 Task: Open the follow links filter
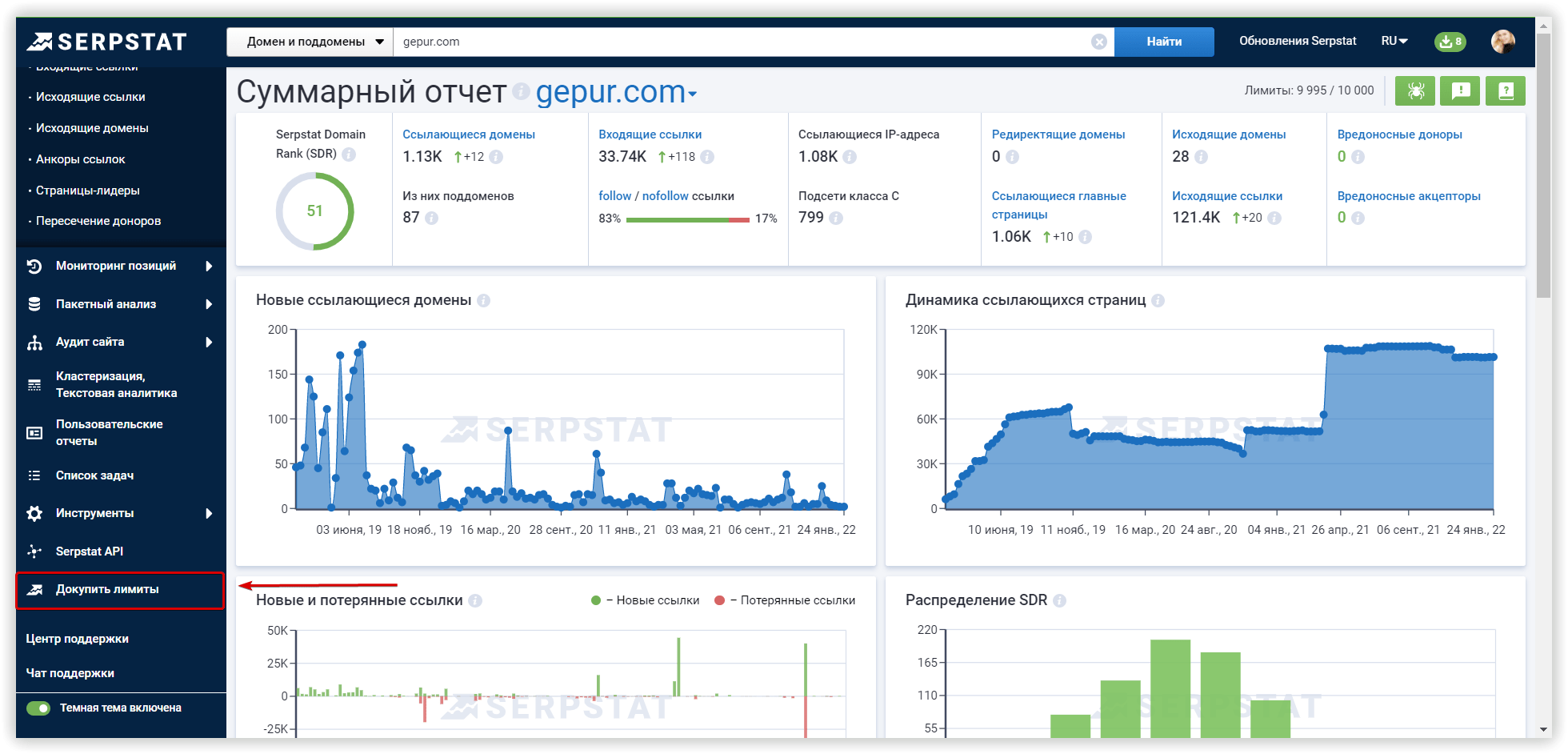click(x=615, y=196)
